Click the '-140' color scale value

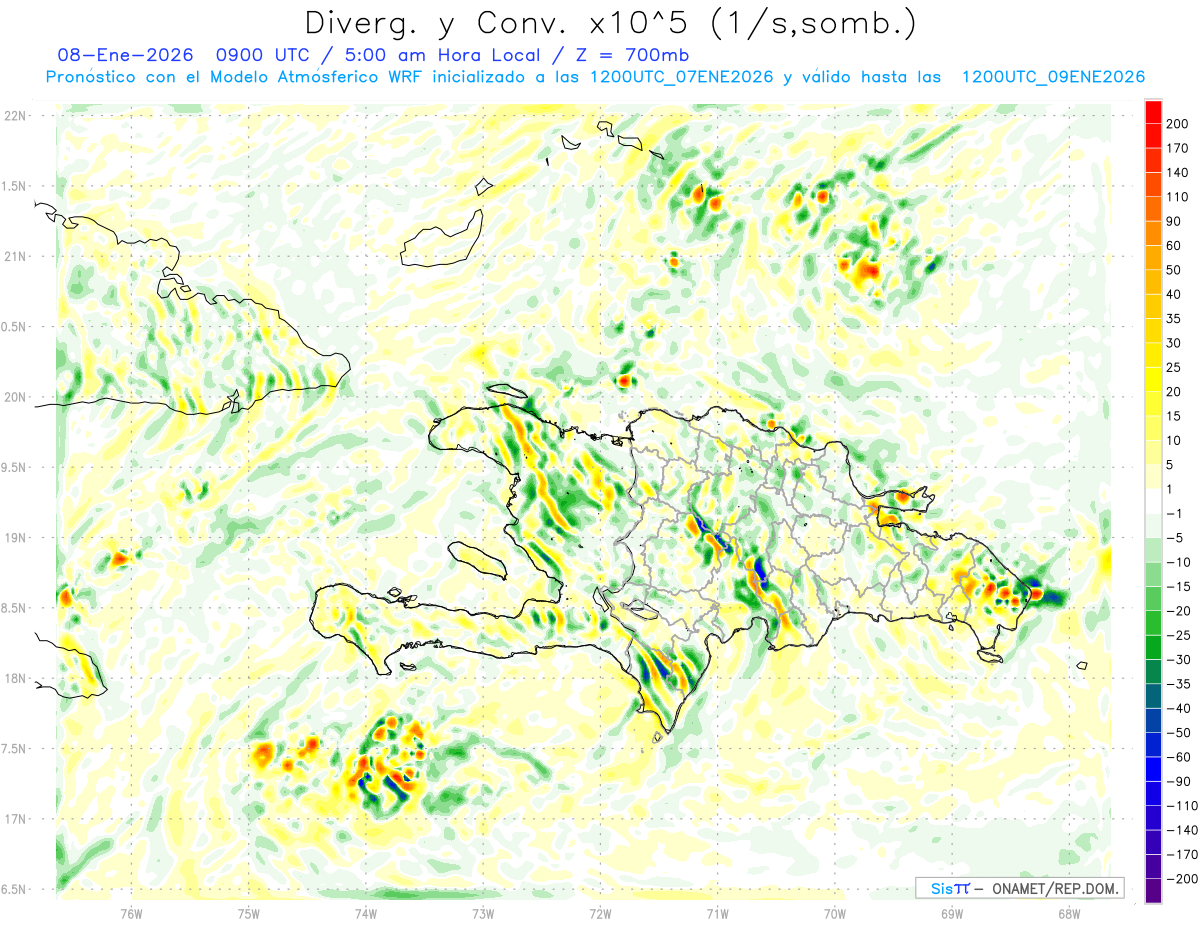tap(1182, 831)
